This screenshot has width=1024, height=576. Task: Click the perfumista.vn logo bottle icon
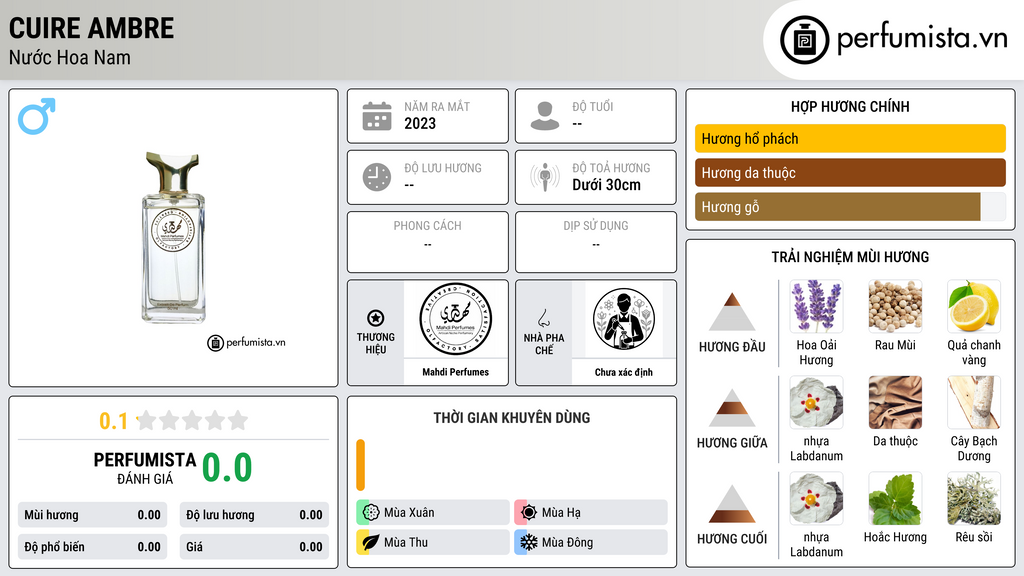point(805,40)
